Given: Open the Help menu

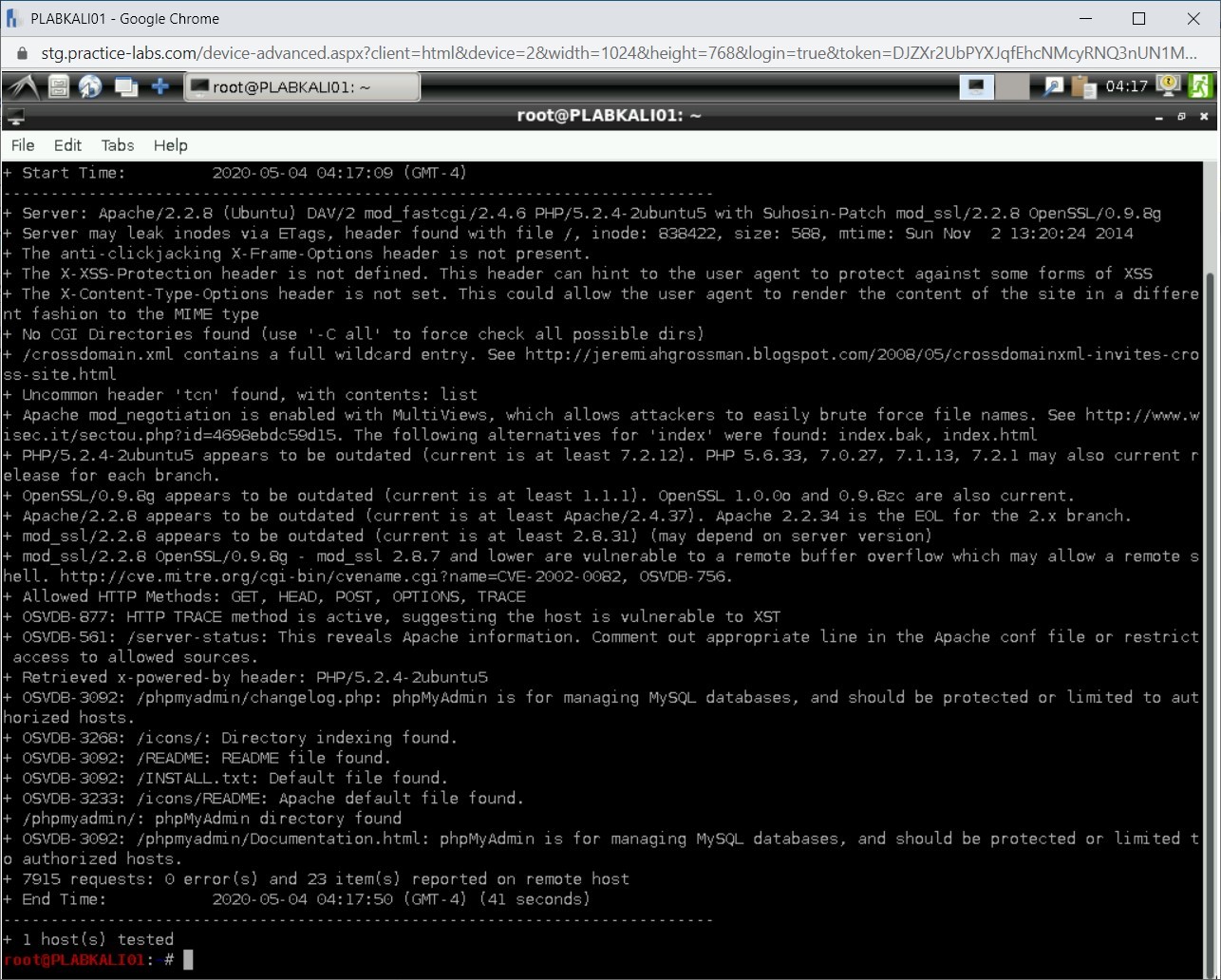Looking at the screenshot, I should coord(171,145).
